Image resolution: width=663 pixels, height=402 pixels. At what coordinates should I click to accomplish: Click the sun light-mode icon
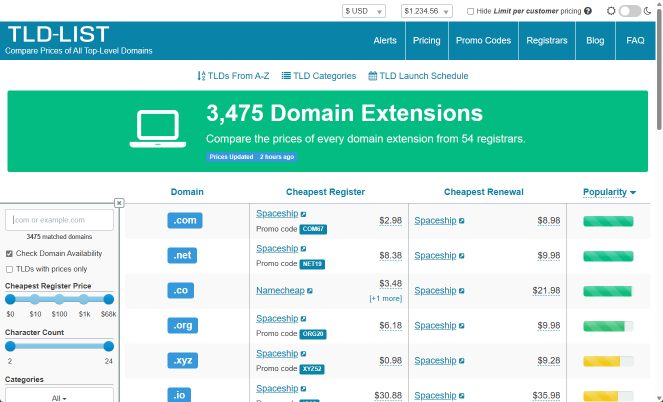coord(611,11)
